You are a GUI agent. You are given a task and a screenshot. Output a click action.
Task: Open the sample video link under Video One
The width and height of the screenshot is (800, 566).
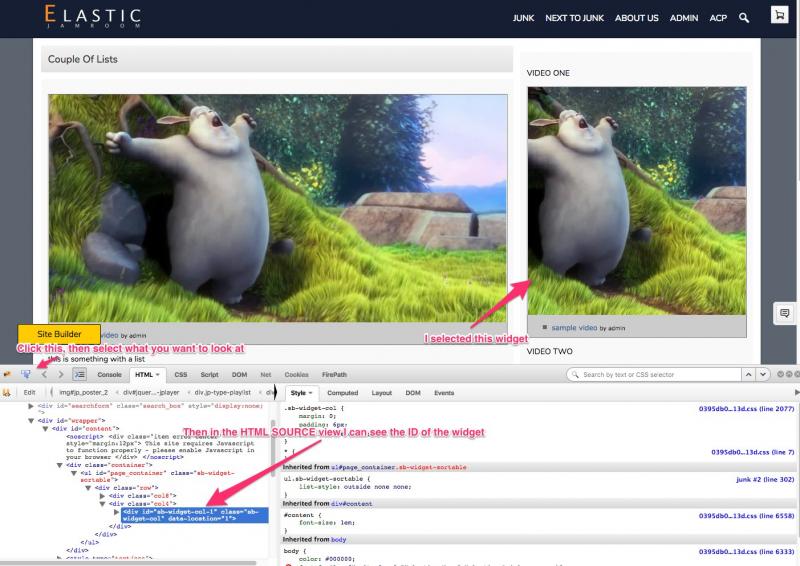574,327
